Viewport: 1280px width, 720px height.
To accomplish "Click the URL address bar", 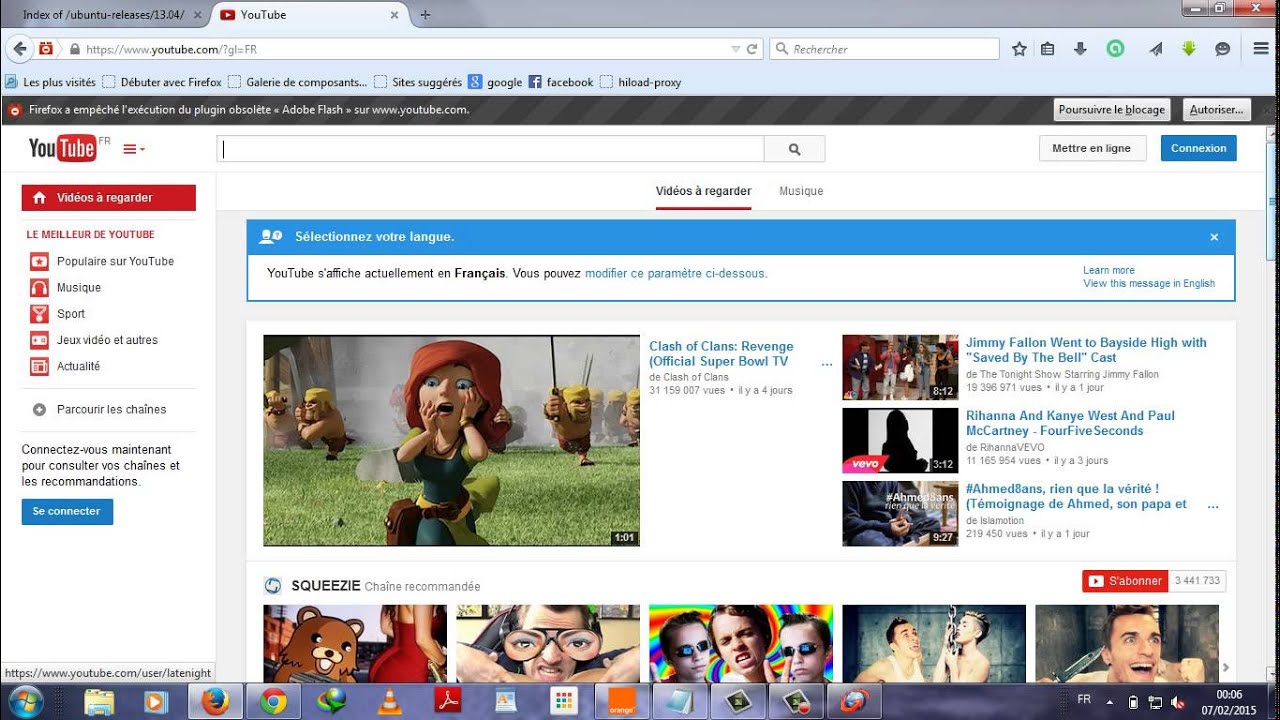I will (400, 49).
